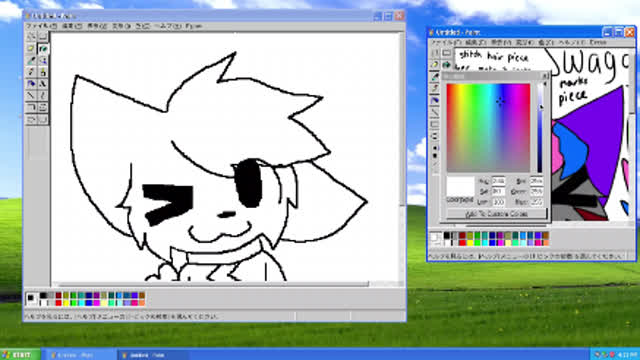
Task: Click the Lum input field
Action: tap(498, 202)
